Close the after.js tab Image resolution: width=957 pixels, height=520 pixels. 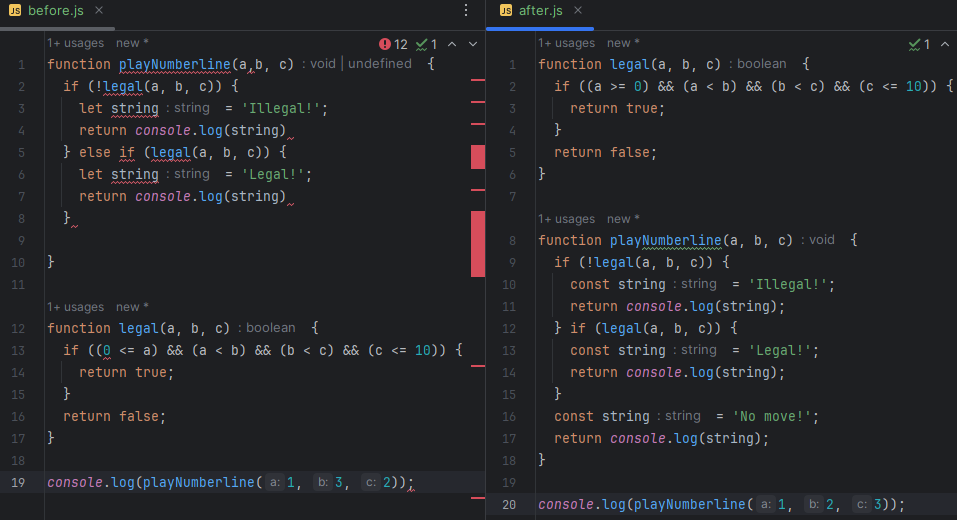[578, 10]
